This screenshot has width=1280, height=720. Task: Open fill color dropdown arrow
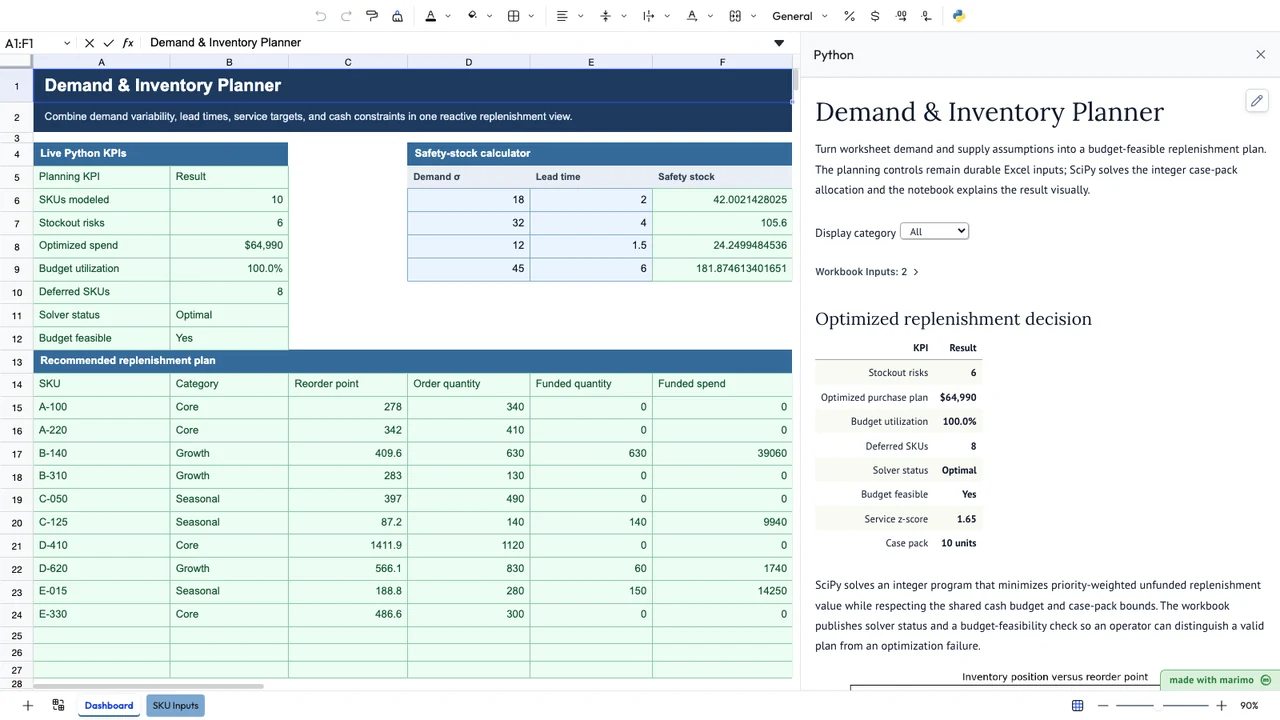pos(489,16)
